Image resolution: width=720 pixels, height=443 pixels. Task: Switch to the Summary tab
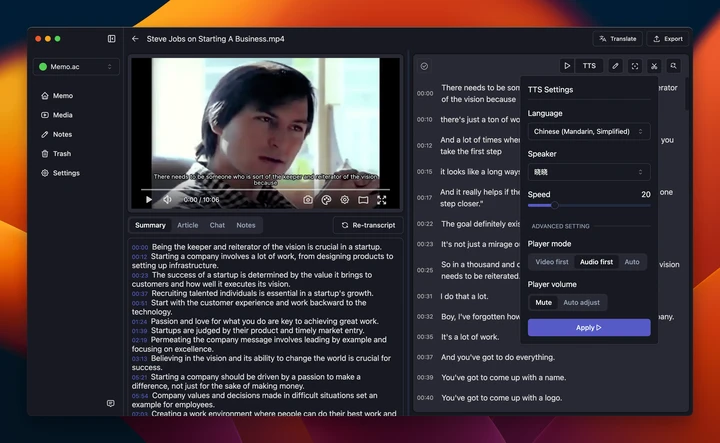pyautogui.click(x=150, y=225)
